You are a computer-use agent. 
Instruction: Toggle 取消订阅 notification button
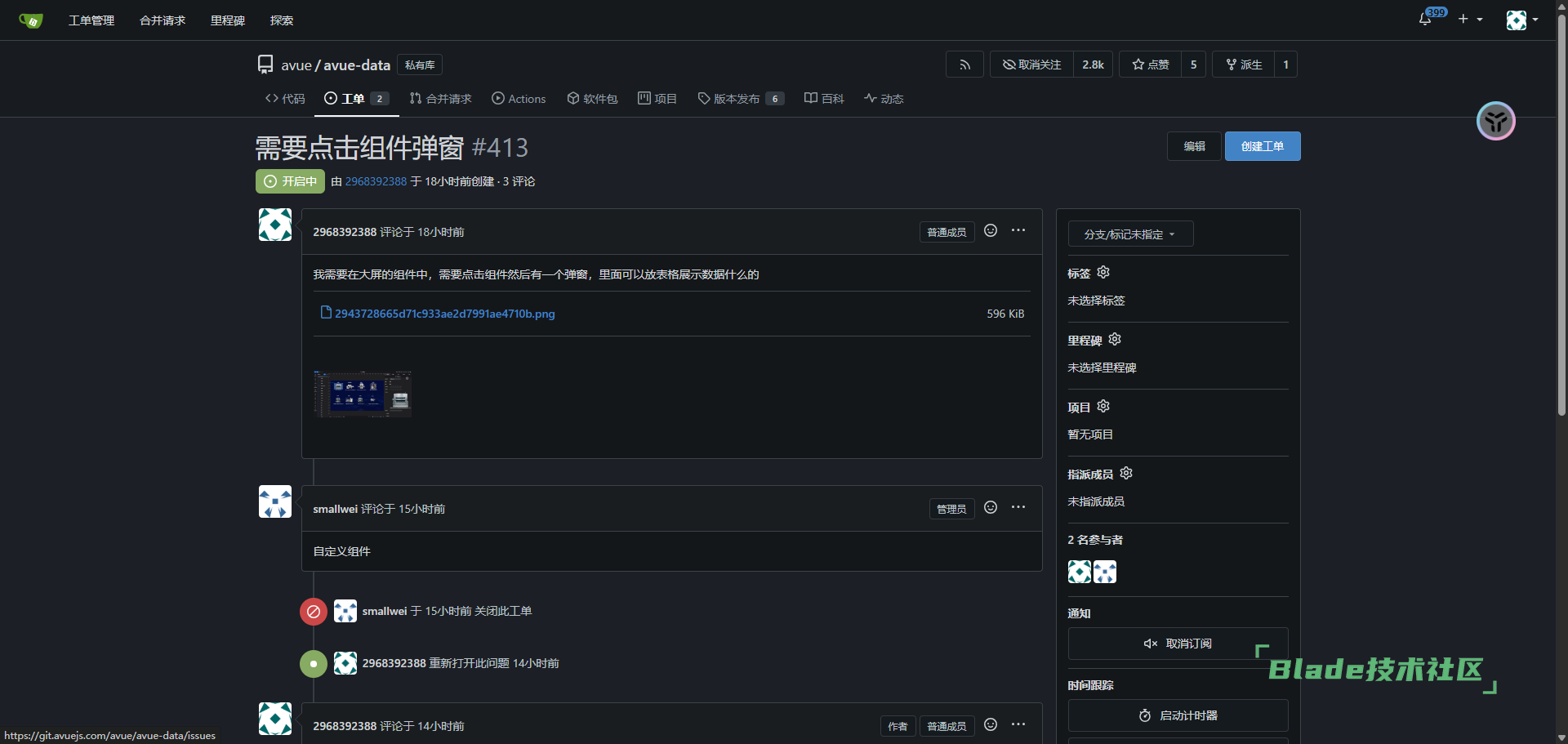pos(1178,644)
